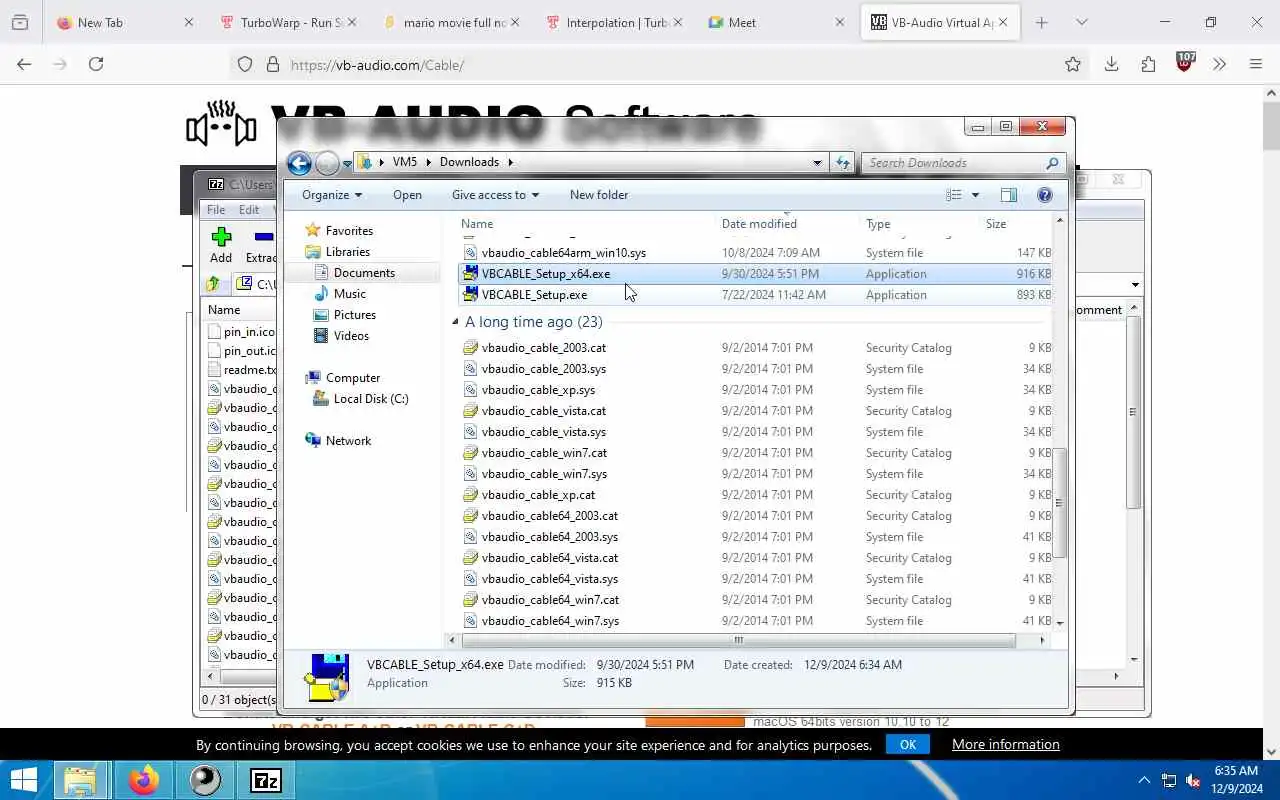Click the 7-Zip up-folder icon
This screenshot has height=800, width=1280.
tap(213, 284)
